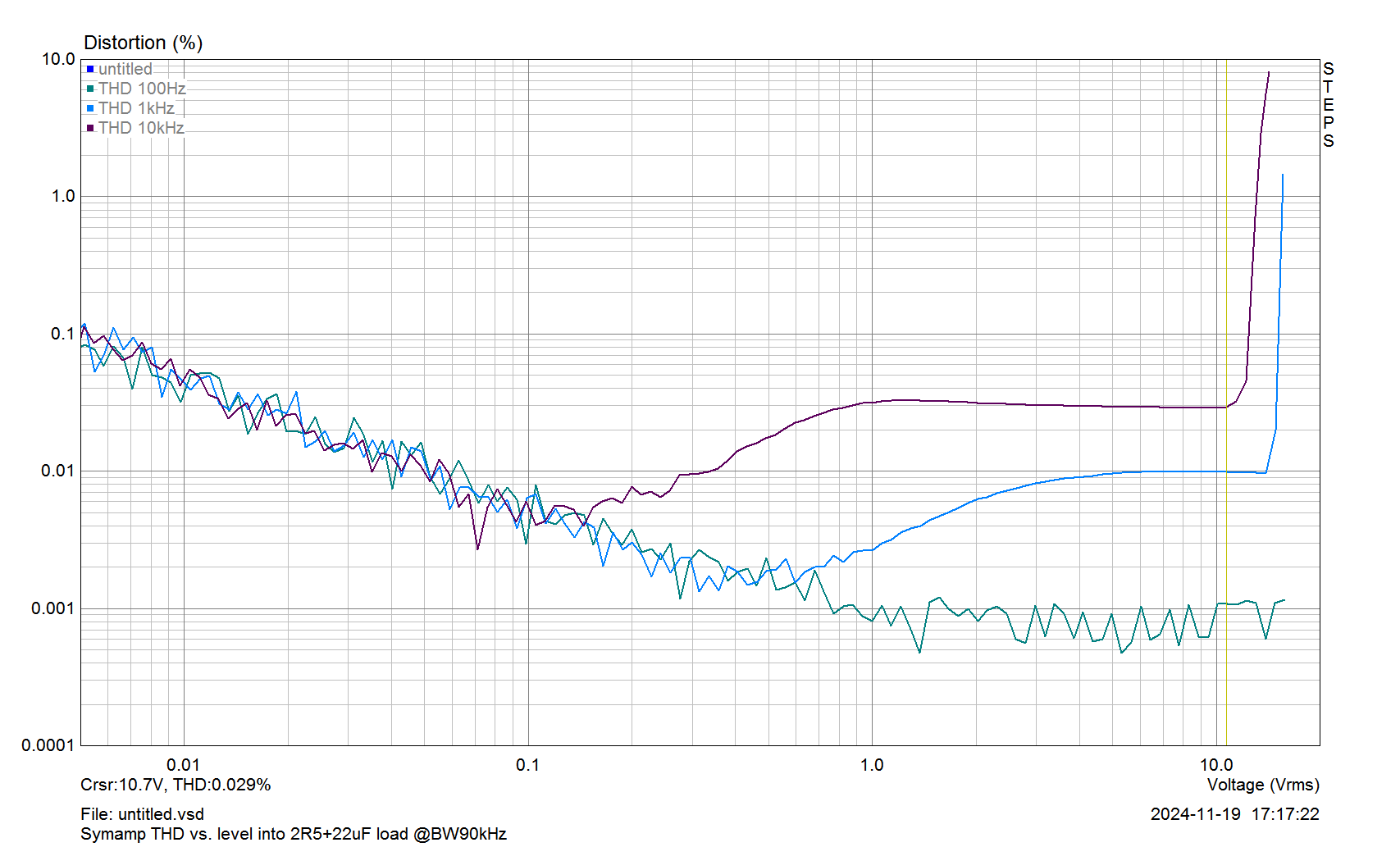Click the 'Voltage (Vrms)' axis label
Viewport: 1400px width, 847px height.
pyautogui.click(x=1263, y=785)
